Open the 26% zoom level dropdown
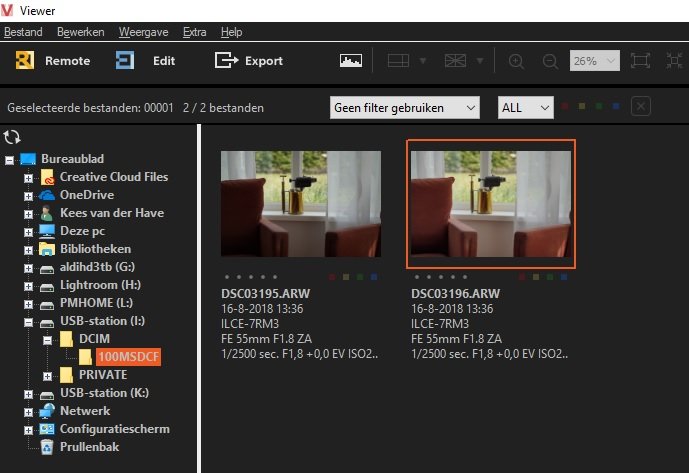Screen dimensions: 689x473 tap(595, 61)
